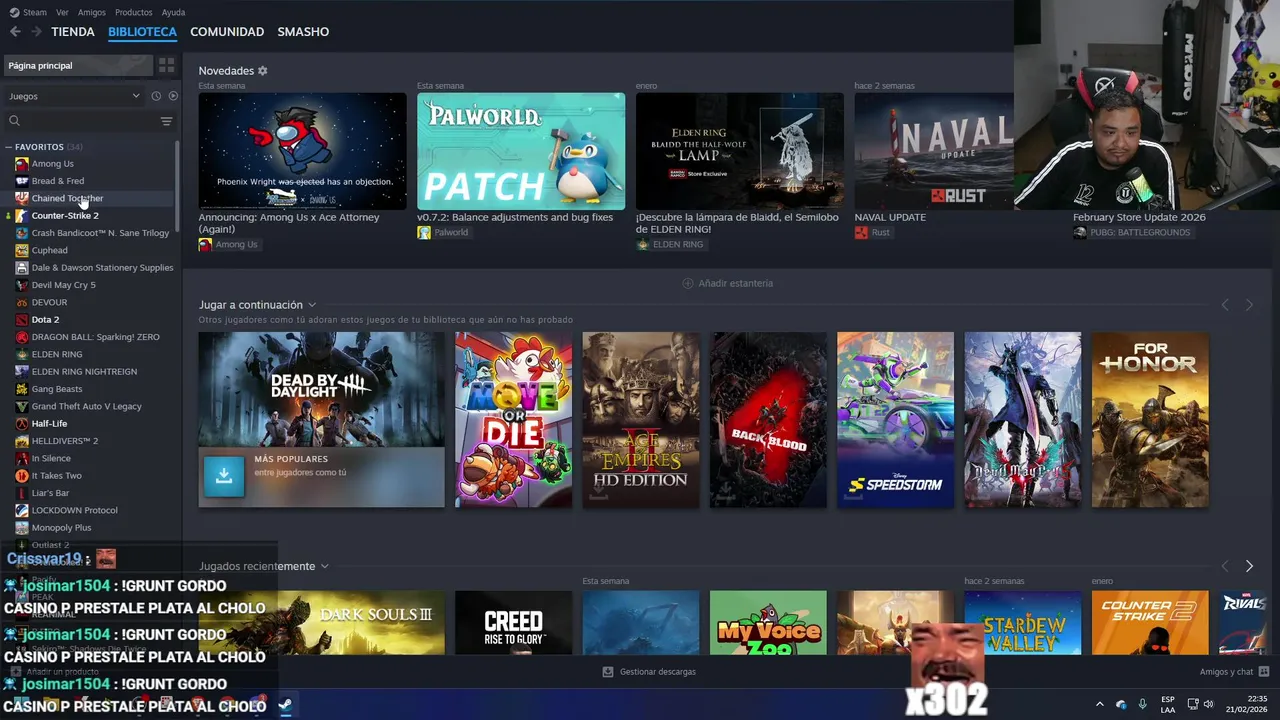Expand Jugar a continuación shelf dropdown
Image resolution: width=1280 pixels, height=720 pixels.
click(x=312, y=305)
